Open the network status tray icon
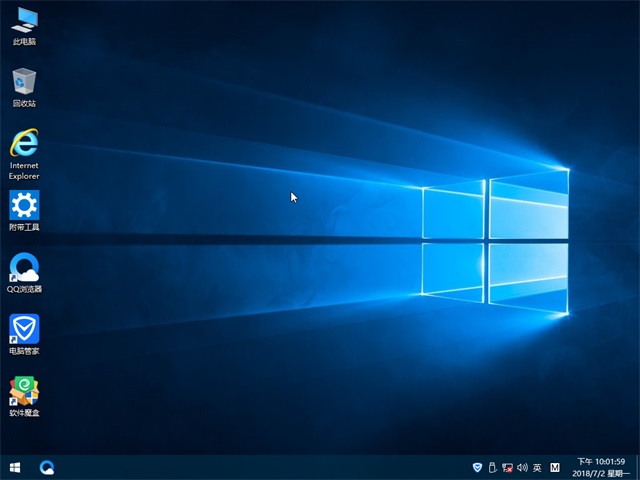This screenshot has width=640, height=480. tap(507, 467)
